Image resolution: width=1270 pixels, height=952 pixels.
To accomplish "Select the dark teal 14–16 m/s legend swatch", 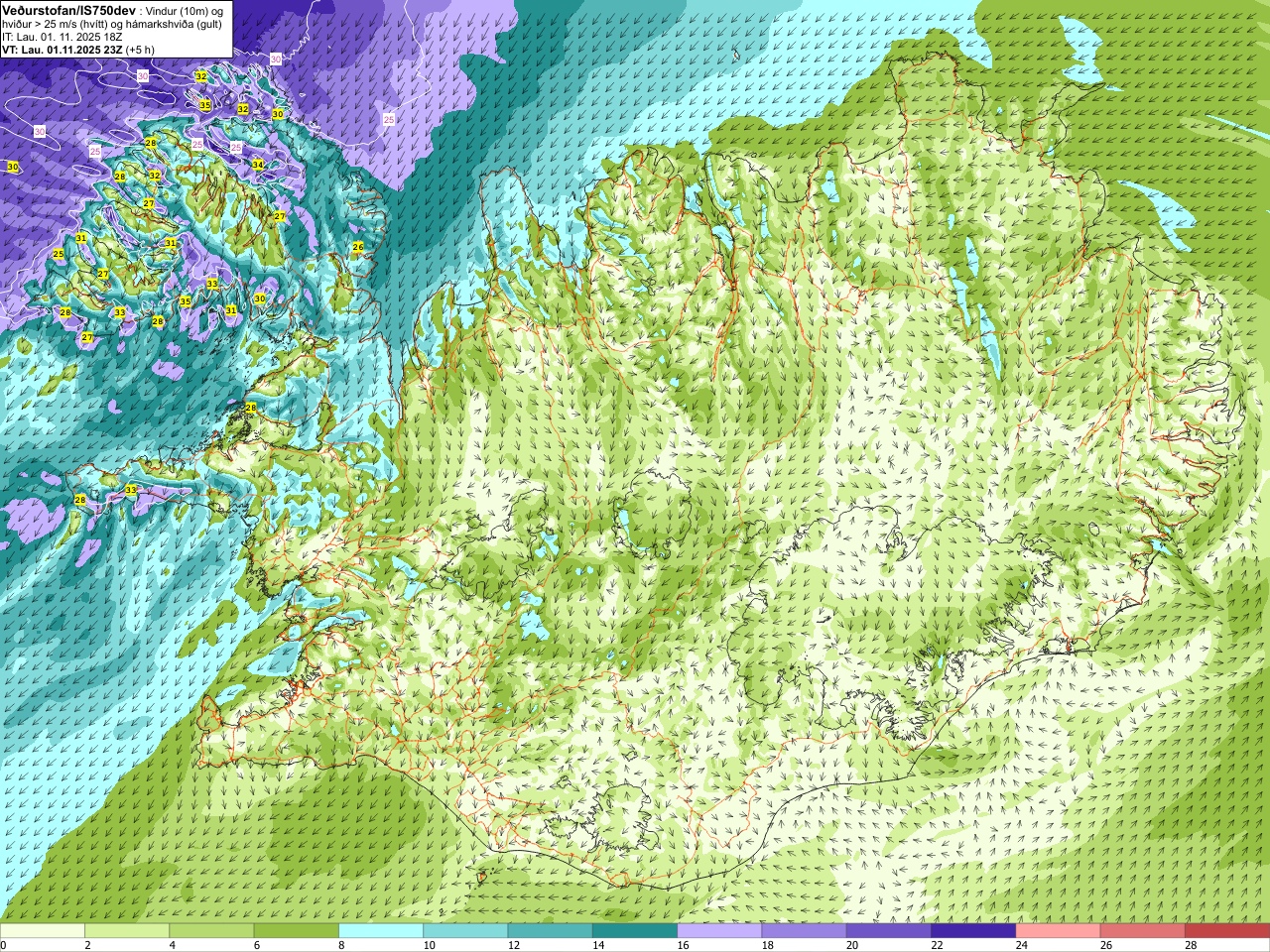I will [635, 931].
